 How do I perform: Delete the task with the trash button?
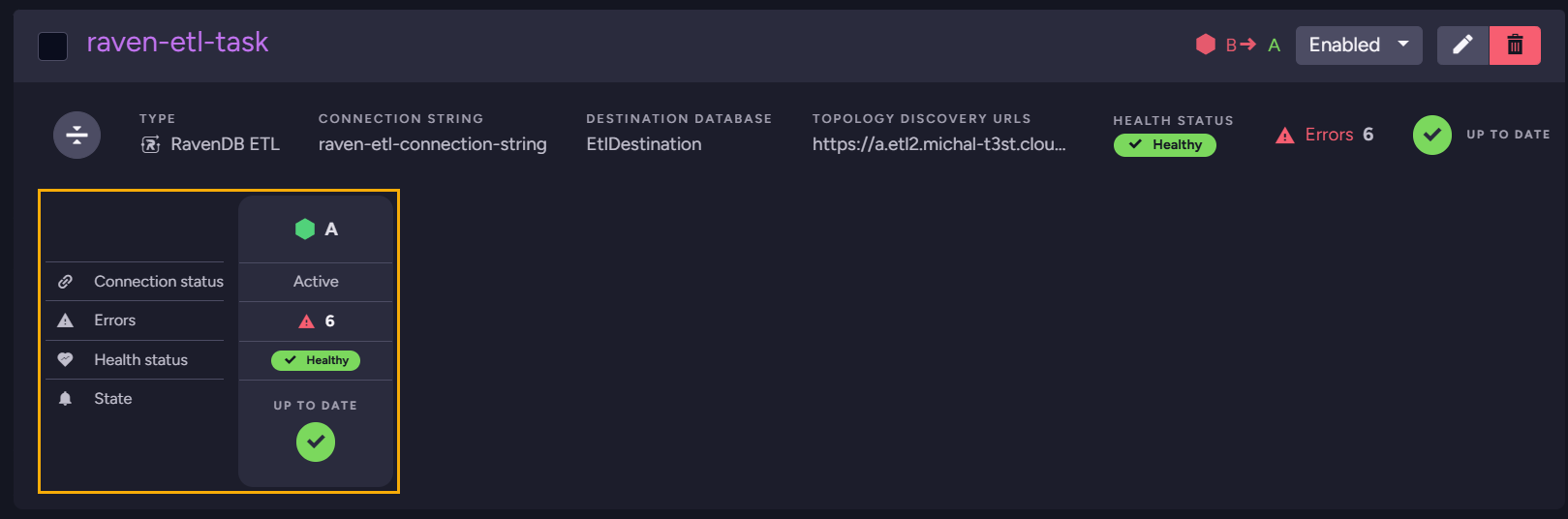click(1515, 46)
